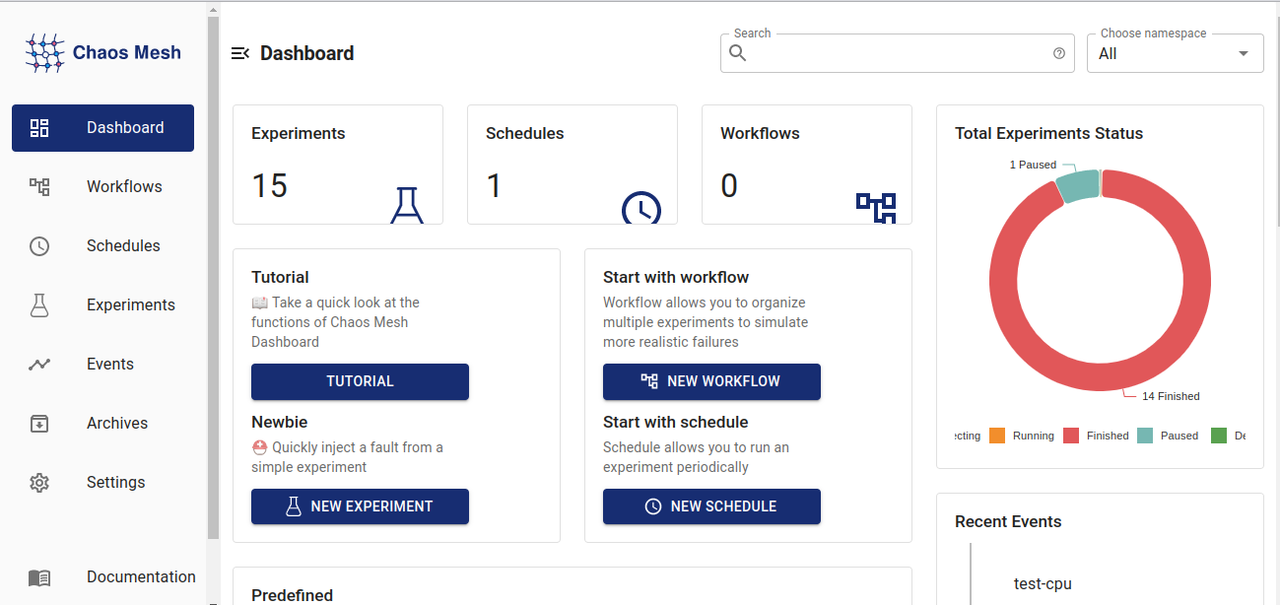The width and height of the screenshot is (1280, 605).
Task: Focus the Search input field
Action: (897, 54)
